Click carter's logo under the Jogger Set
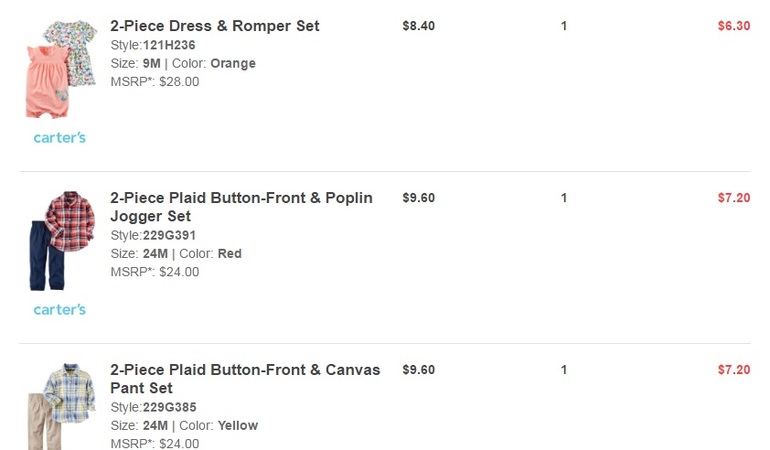Image resolution: width=770 pixels, height=450 pixels. (x=60, y=309)
